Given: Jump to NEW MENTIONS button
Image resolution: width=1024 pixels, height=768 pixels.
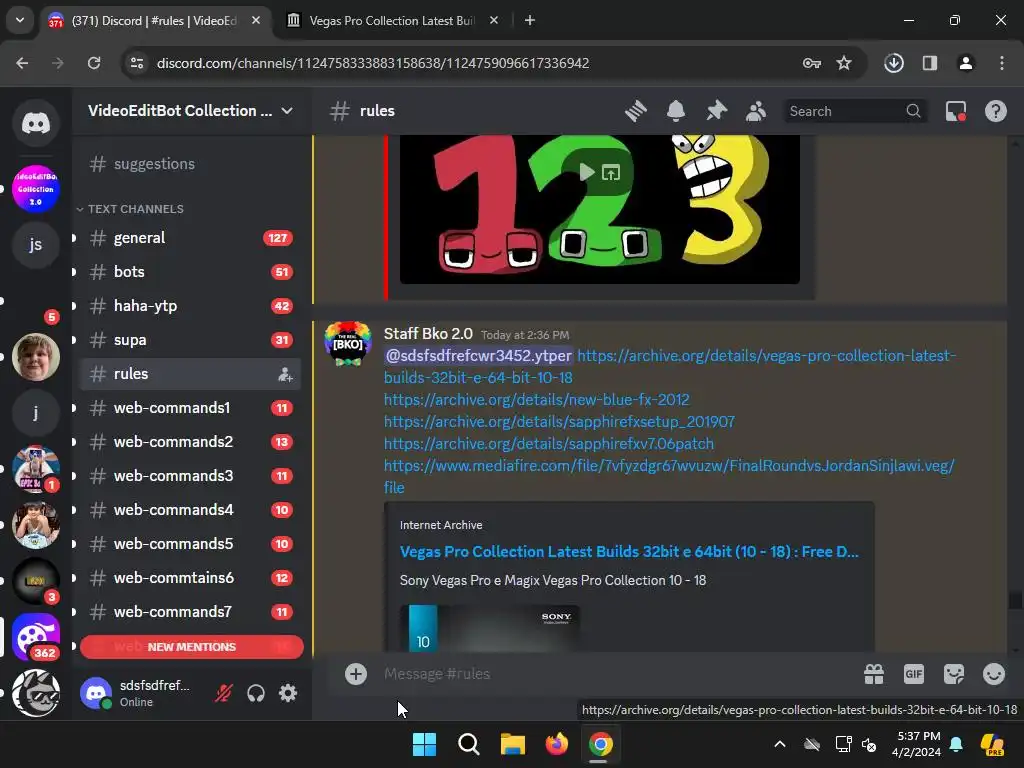Looking at the screenshot, I should click(191, 647).
